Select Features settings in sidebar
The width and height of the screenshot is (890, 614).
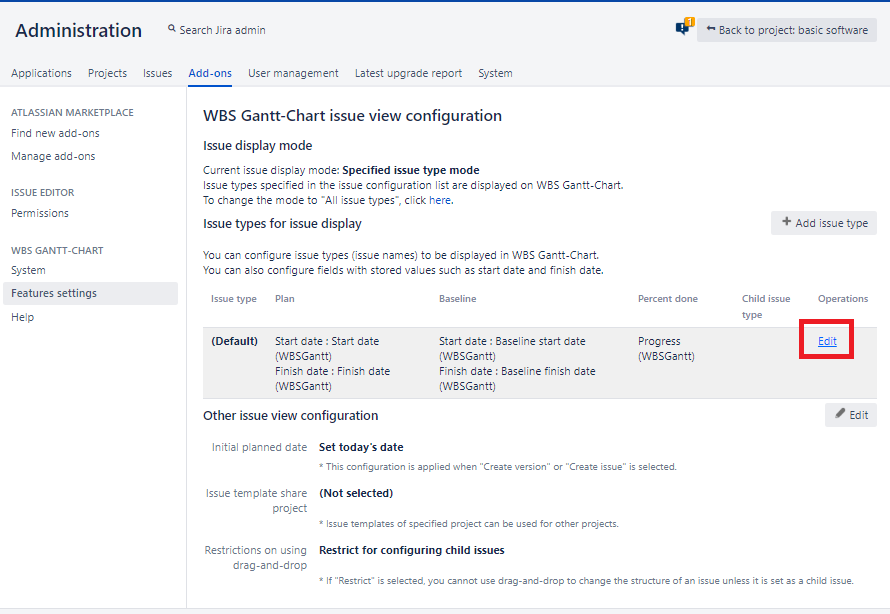[90, 293]
